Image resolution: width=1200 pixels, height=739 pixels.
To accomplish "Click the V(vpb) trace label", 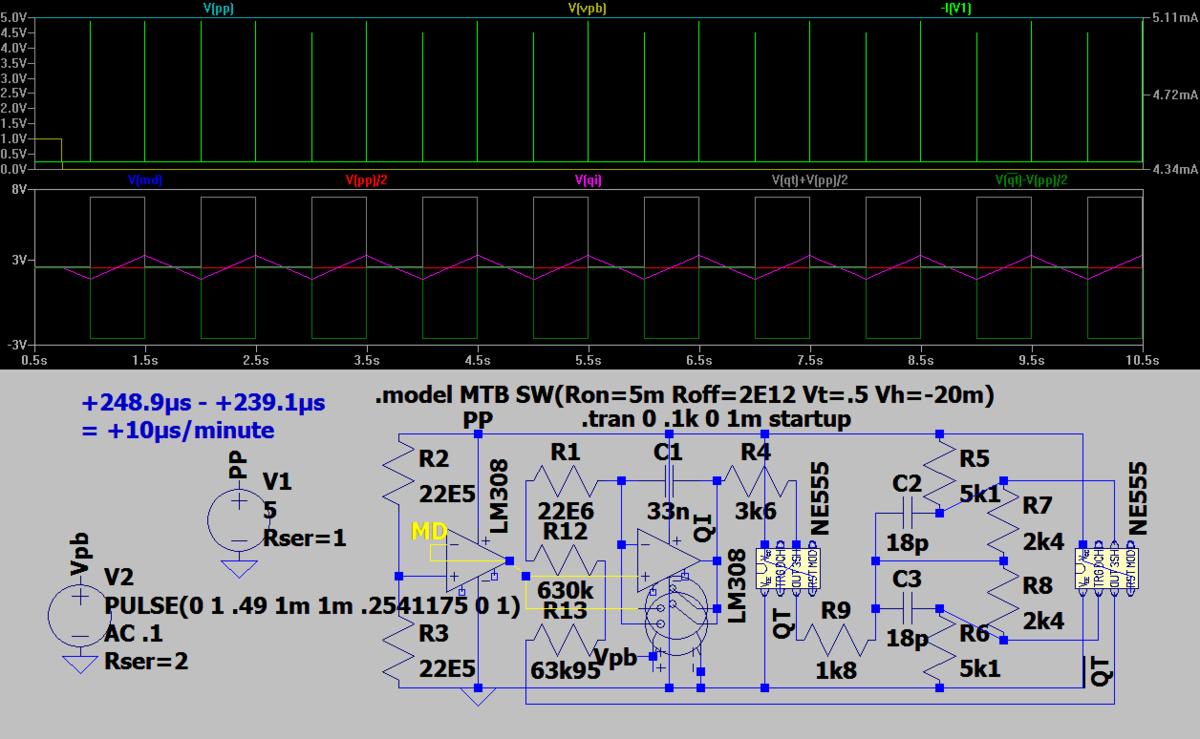I will tap(587, 8).
